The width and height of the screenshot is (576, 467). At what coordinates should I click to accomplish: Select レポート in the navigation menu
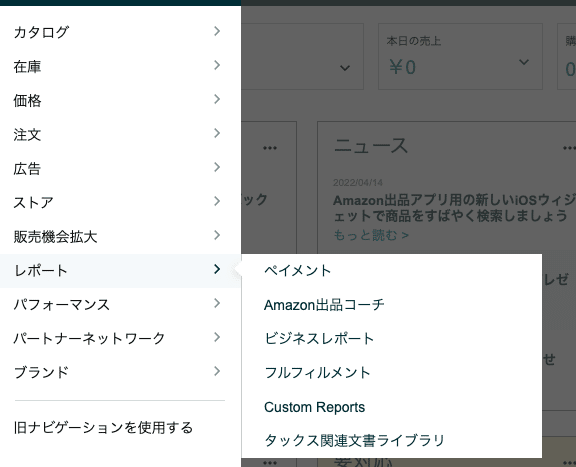pos(120,270)
